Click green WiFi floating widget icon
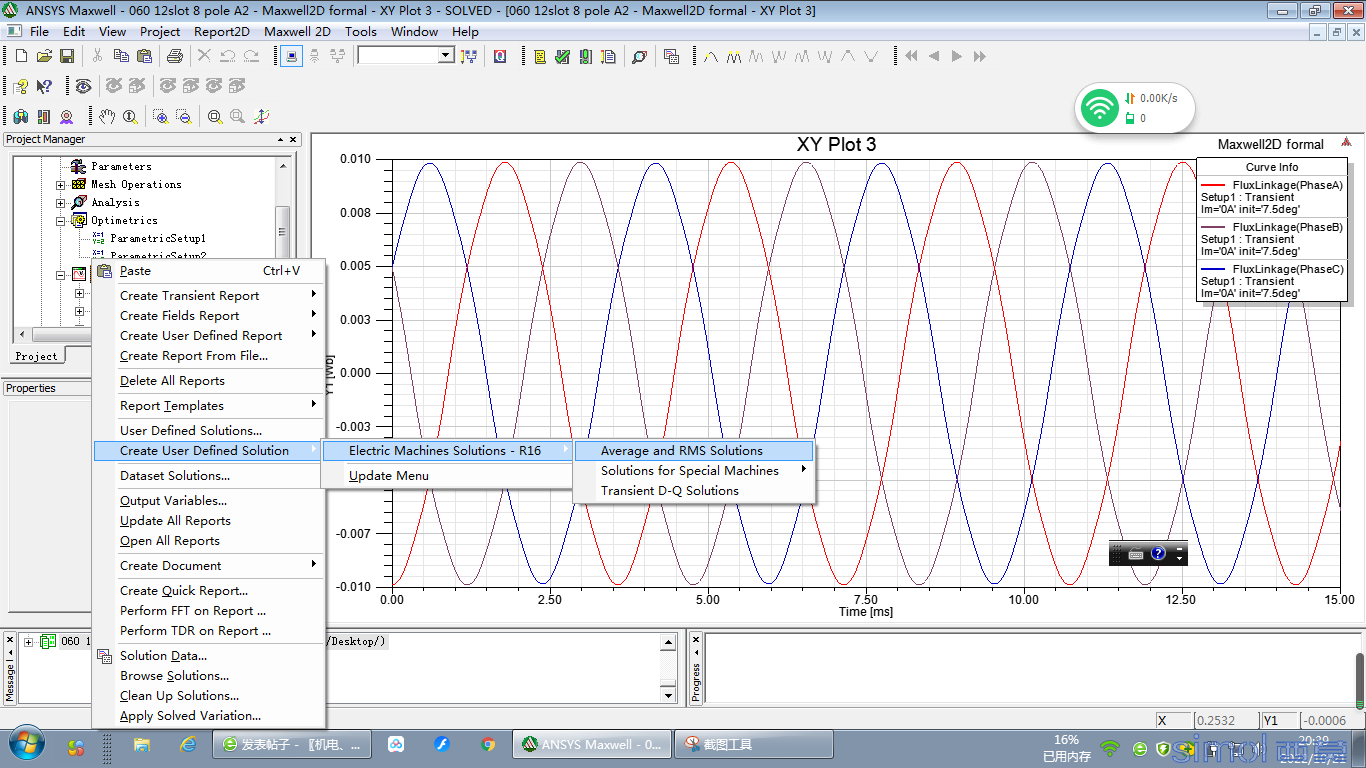Viewport: 1366px width, 768px height. [x=1100, y=108]
